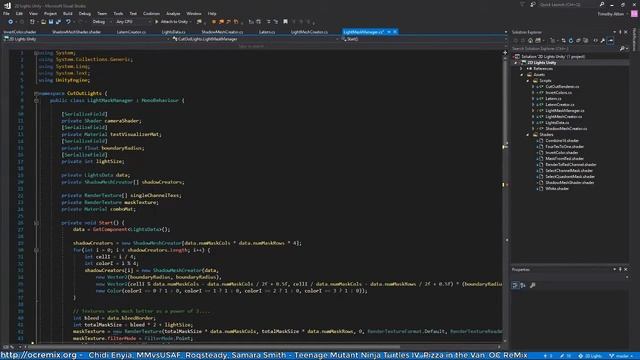Expand the CutOutRenderer.cs node

pos(533,87)
